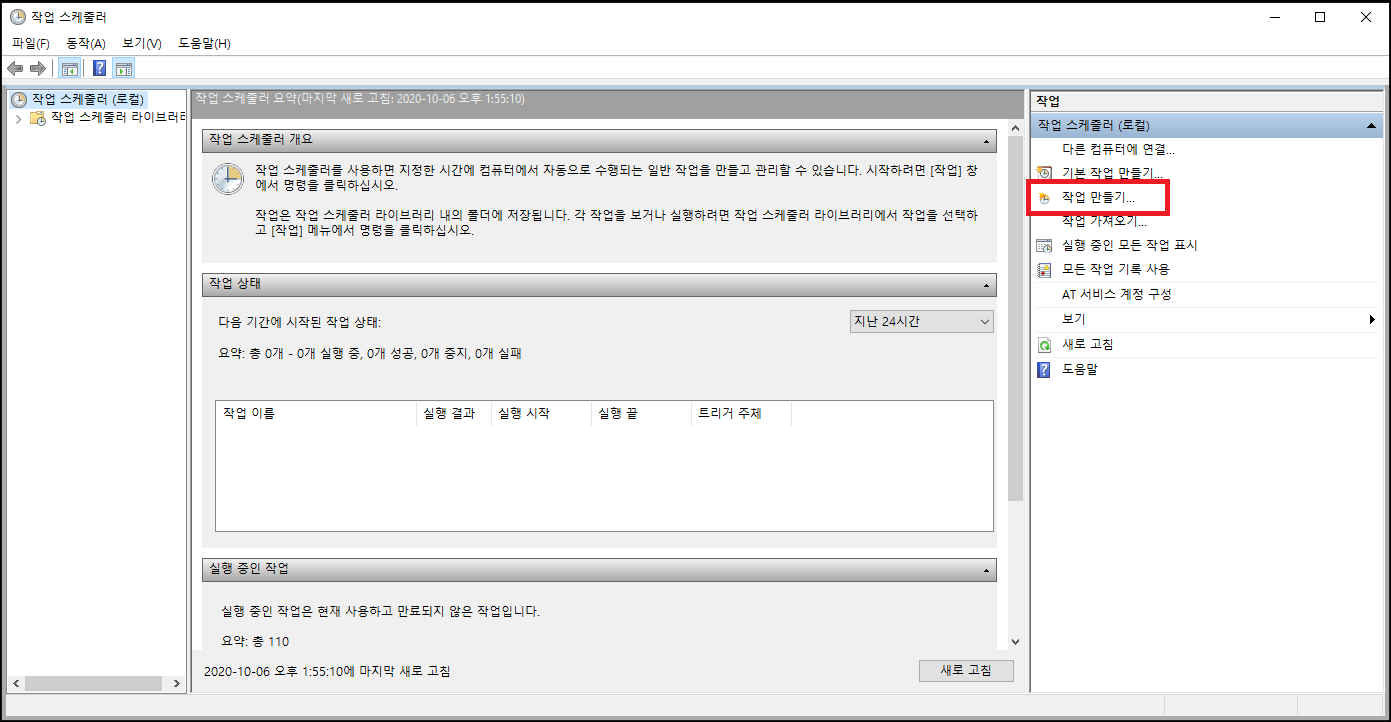Screen dimensions: 1391x722
Task: Maximize the 작업 스케줄러 window
Action: (1320, 17)
